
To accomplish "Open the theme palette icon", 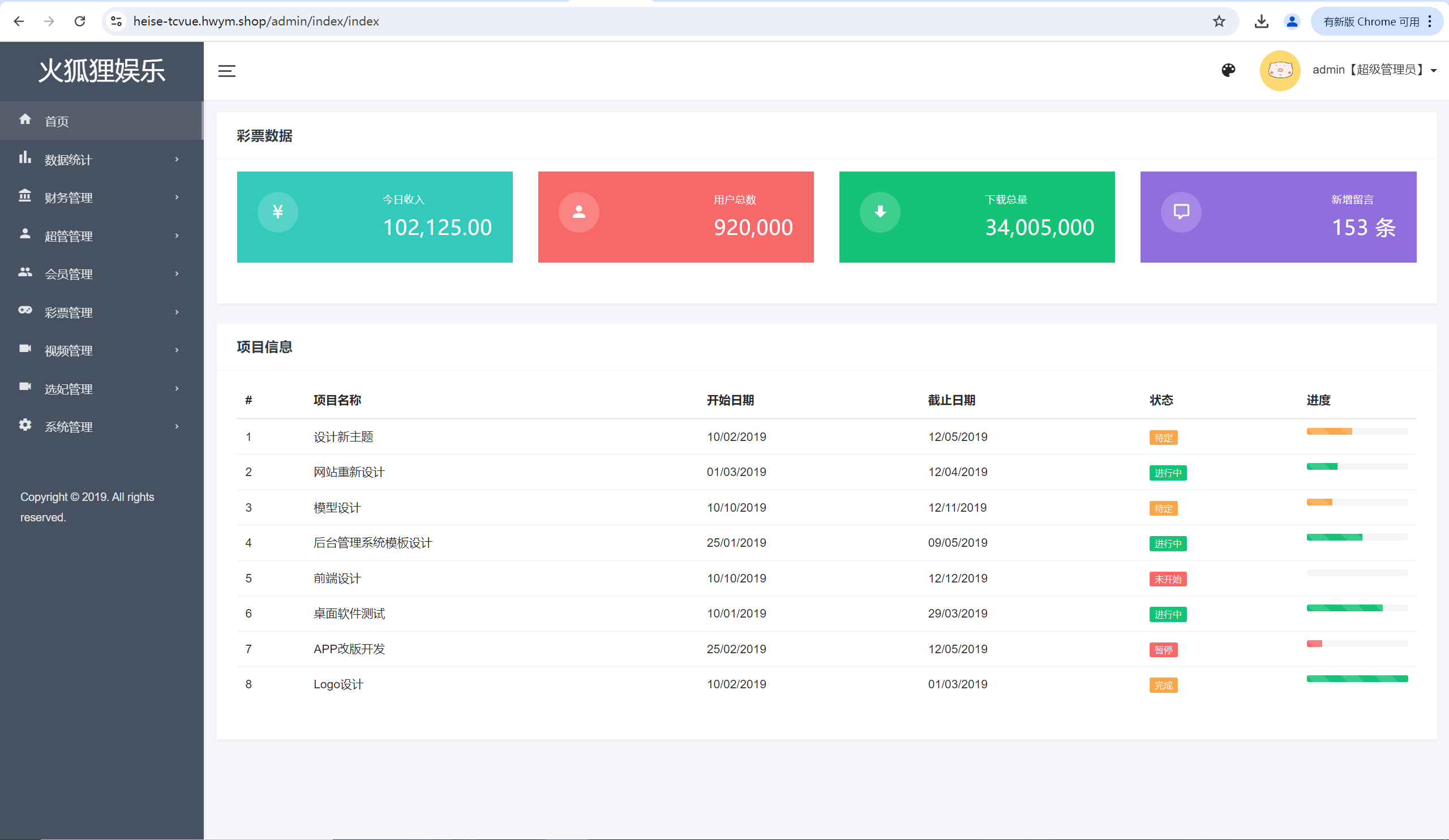I will 1228,70.
